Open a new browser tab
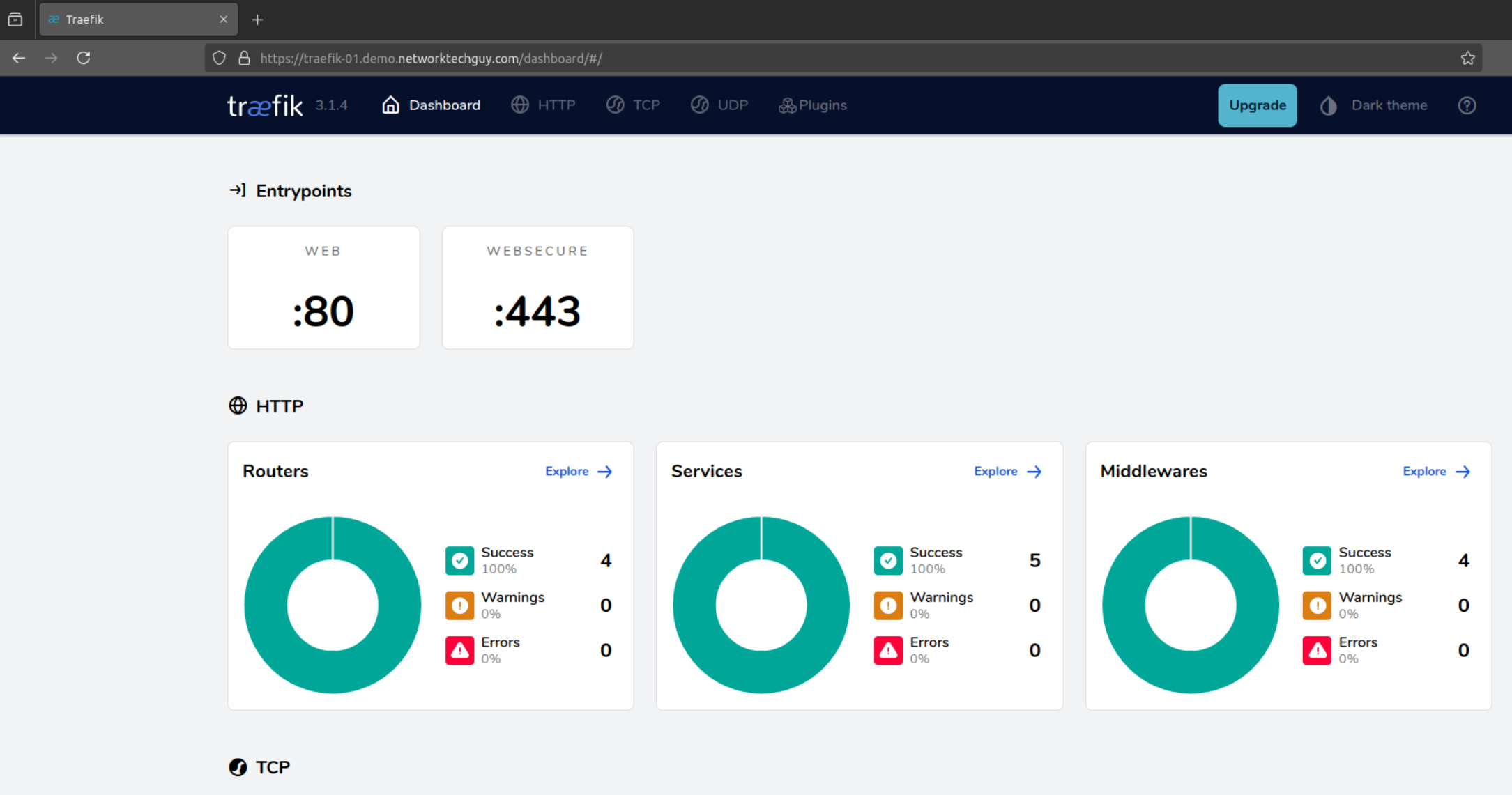The height and width of the screenshot is (795, 1512). tap(257, 20)
